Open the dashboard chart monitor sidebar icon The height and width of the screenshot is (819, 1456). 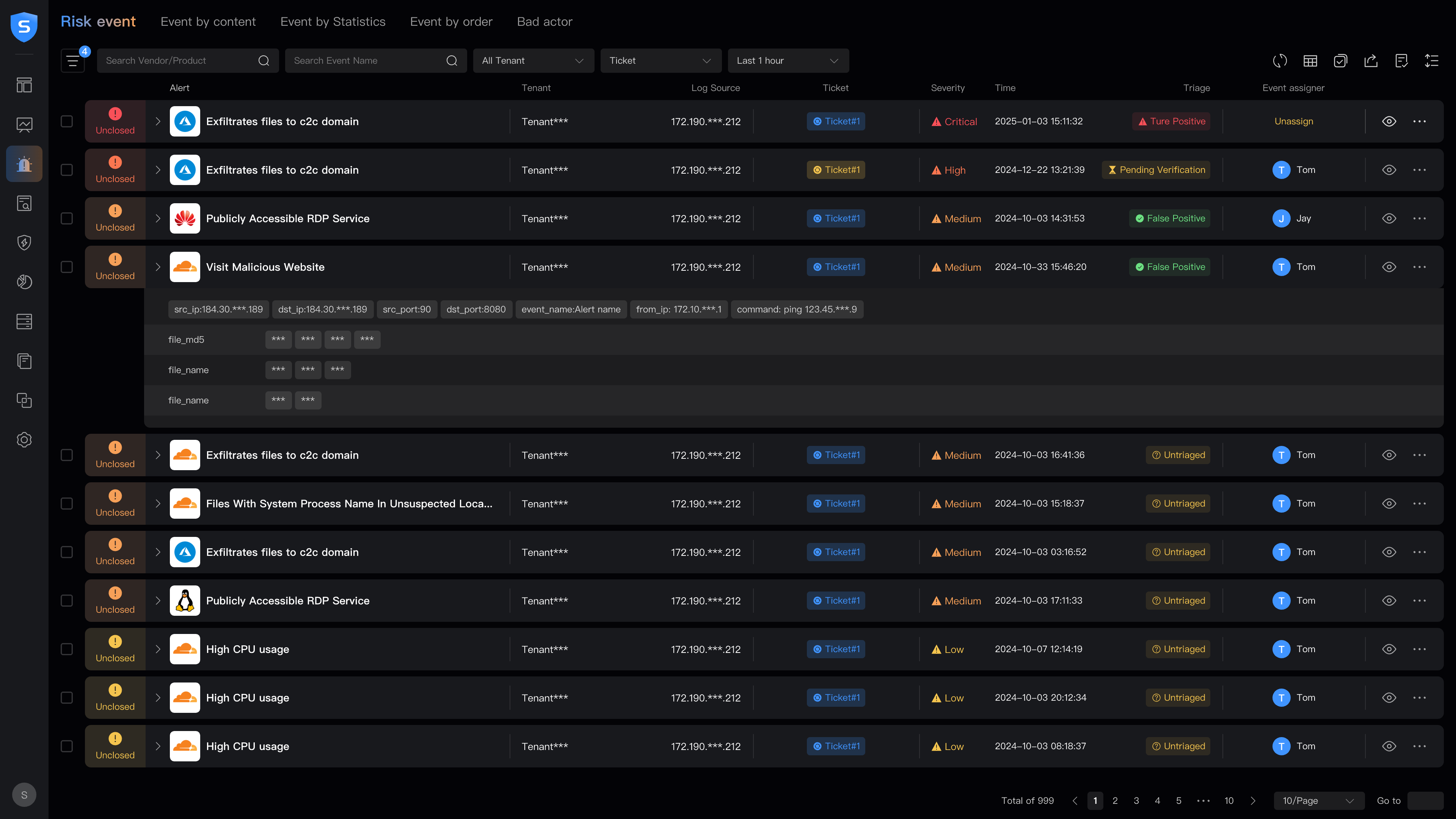[24, 124]
